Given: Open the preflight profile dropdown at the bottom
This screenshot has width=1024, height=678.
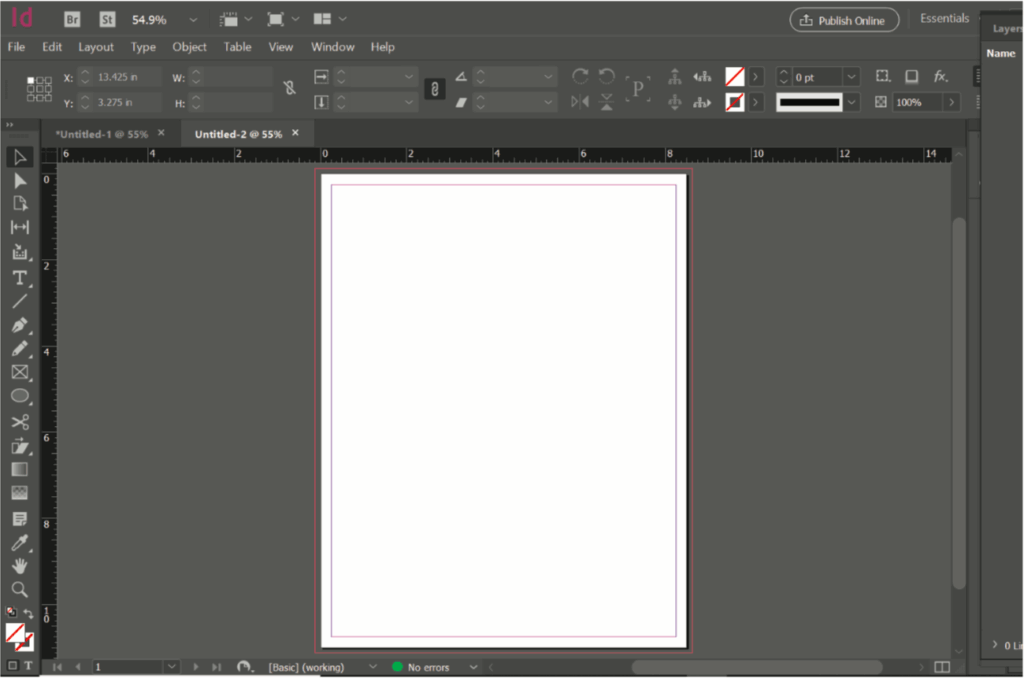Looking at the screenshot, I should tap(373, 666).
